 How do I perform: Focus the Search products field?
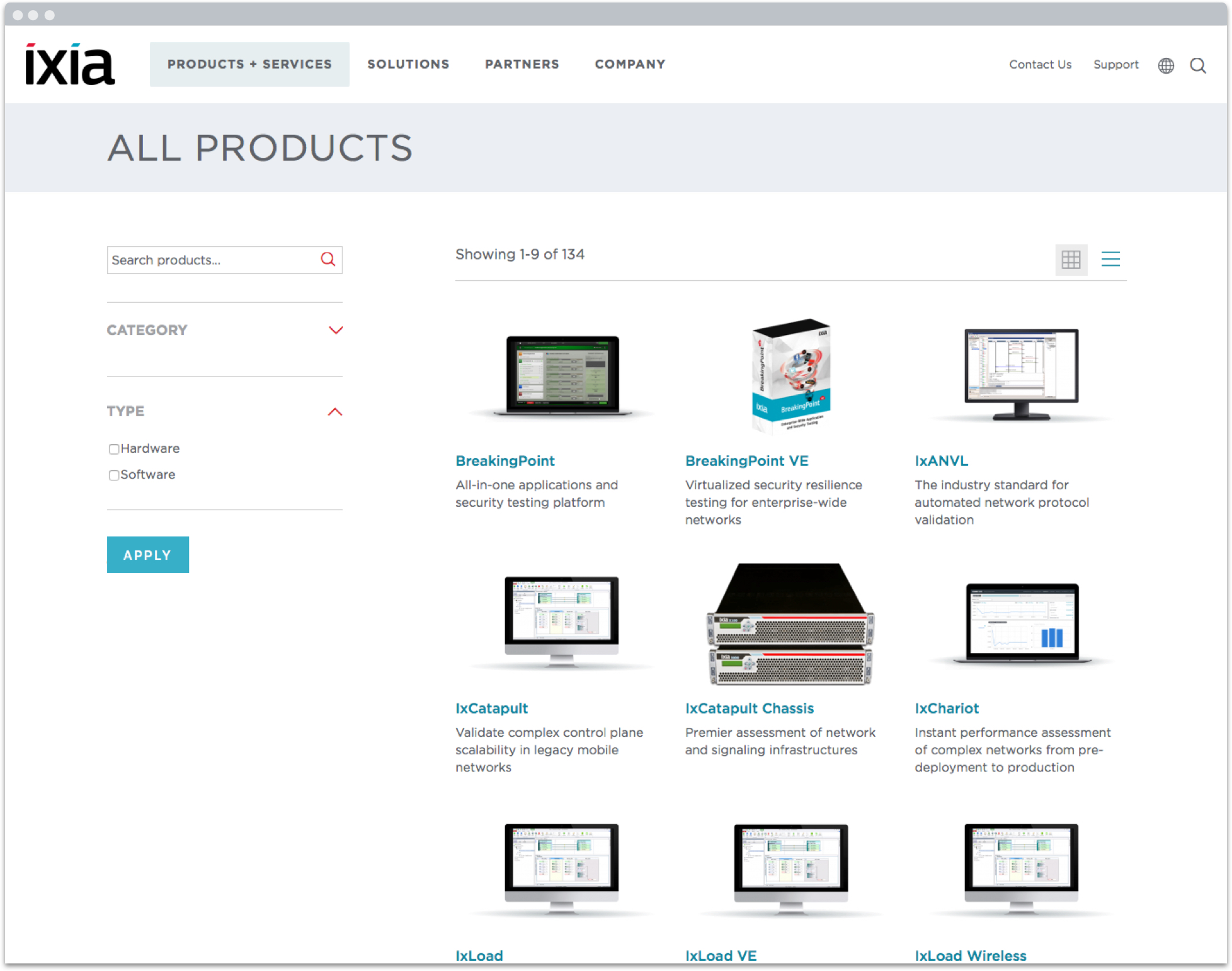(x=225, y=260)
